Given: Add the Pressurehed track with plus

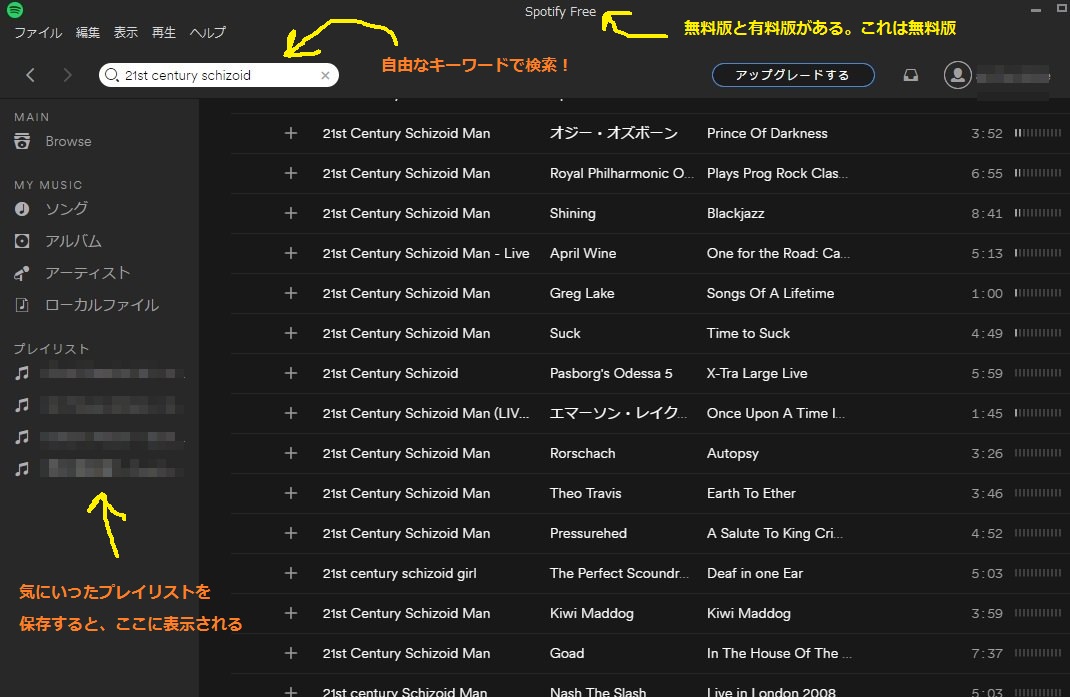Looking at the screenshot, I should (291, 533).
